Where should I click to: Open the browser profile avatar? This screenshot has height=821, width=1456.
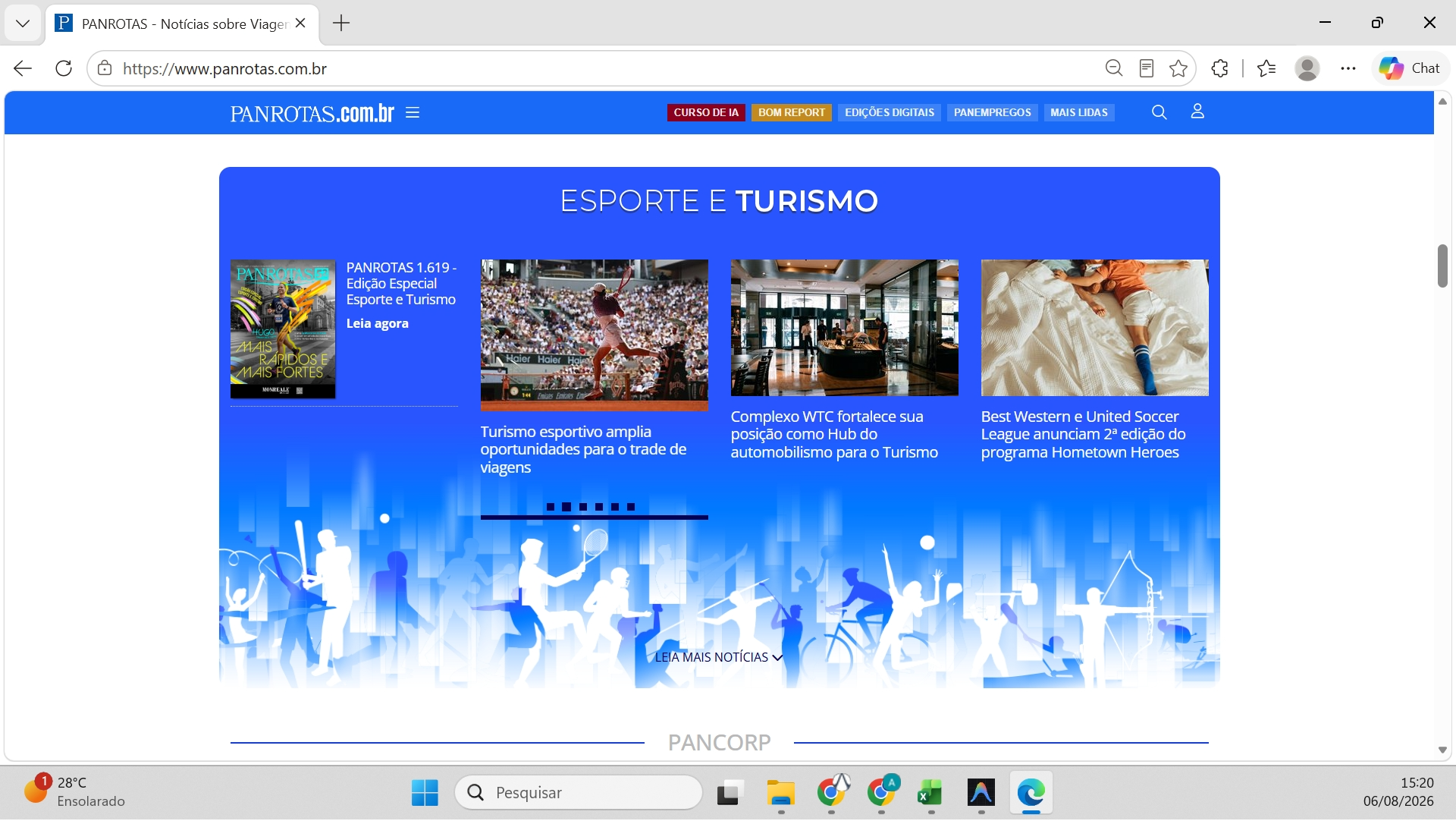(1307, 68)
